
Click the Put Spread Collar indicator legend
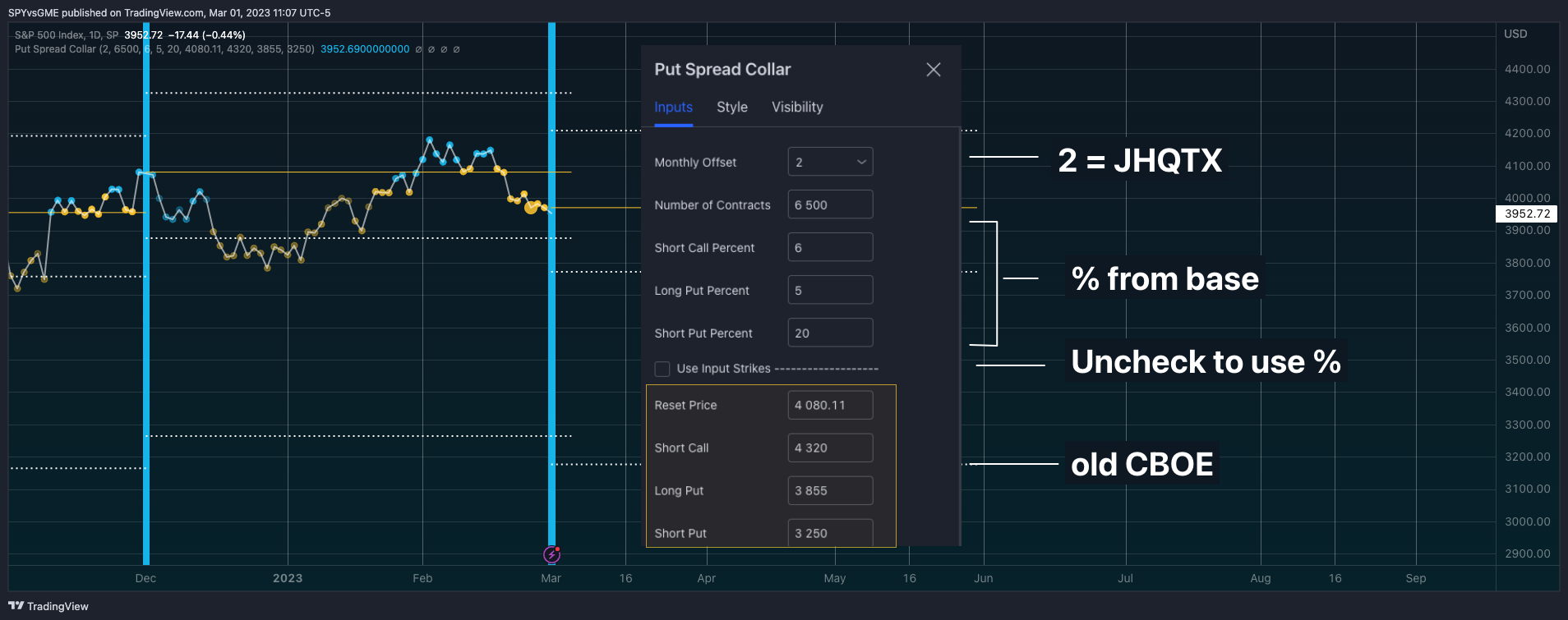pyautogui.click(x=164, y=49)
